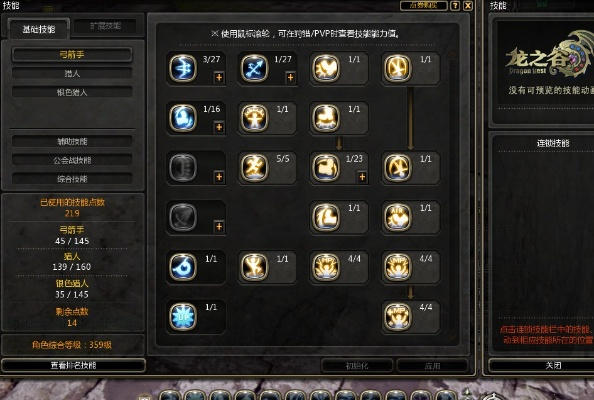
Task: Click the 初始化 reset button
Action: pyautogui.click(x=357, y=366)
